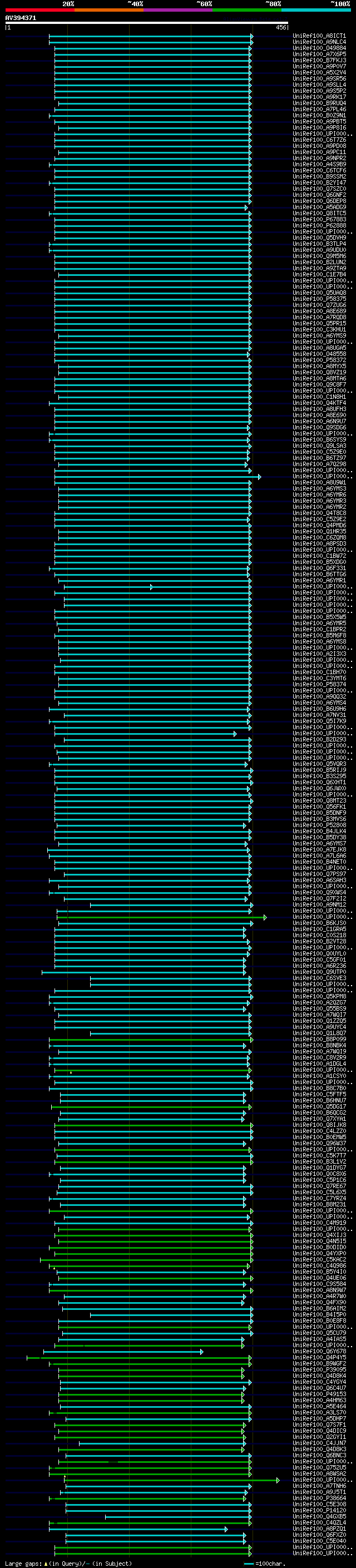Screen dimensions: 356x1568
Task: Select the UniRef100_B8P099 label
Action: click(x=319, y=1039)
